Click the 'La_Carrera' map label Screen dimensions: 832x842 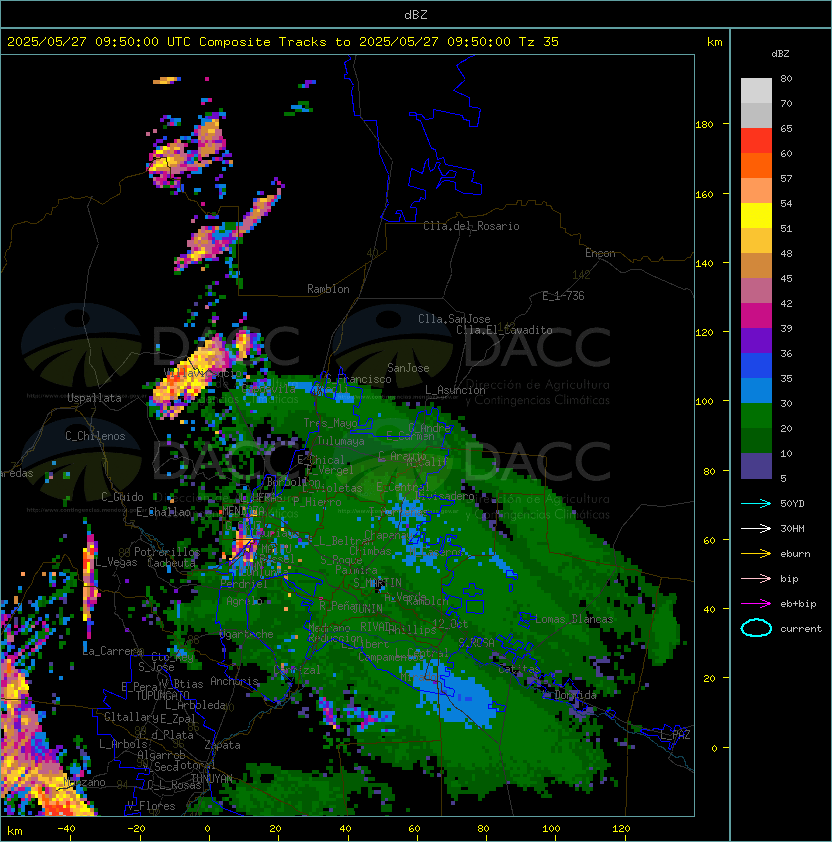coord(112,651)
